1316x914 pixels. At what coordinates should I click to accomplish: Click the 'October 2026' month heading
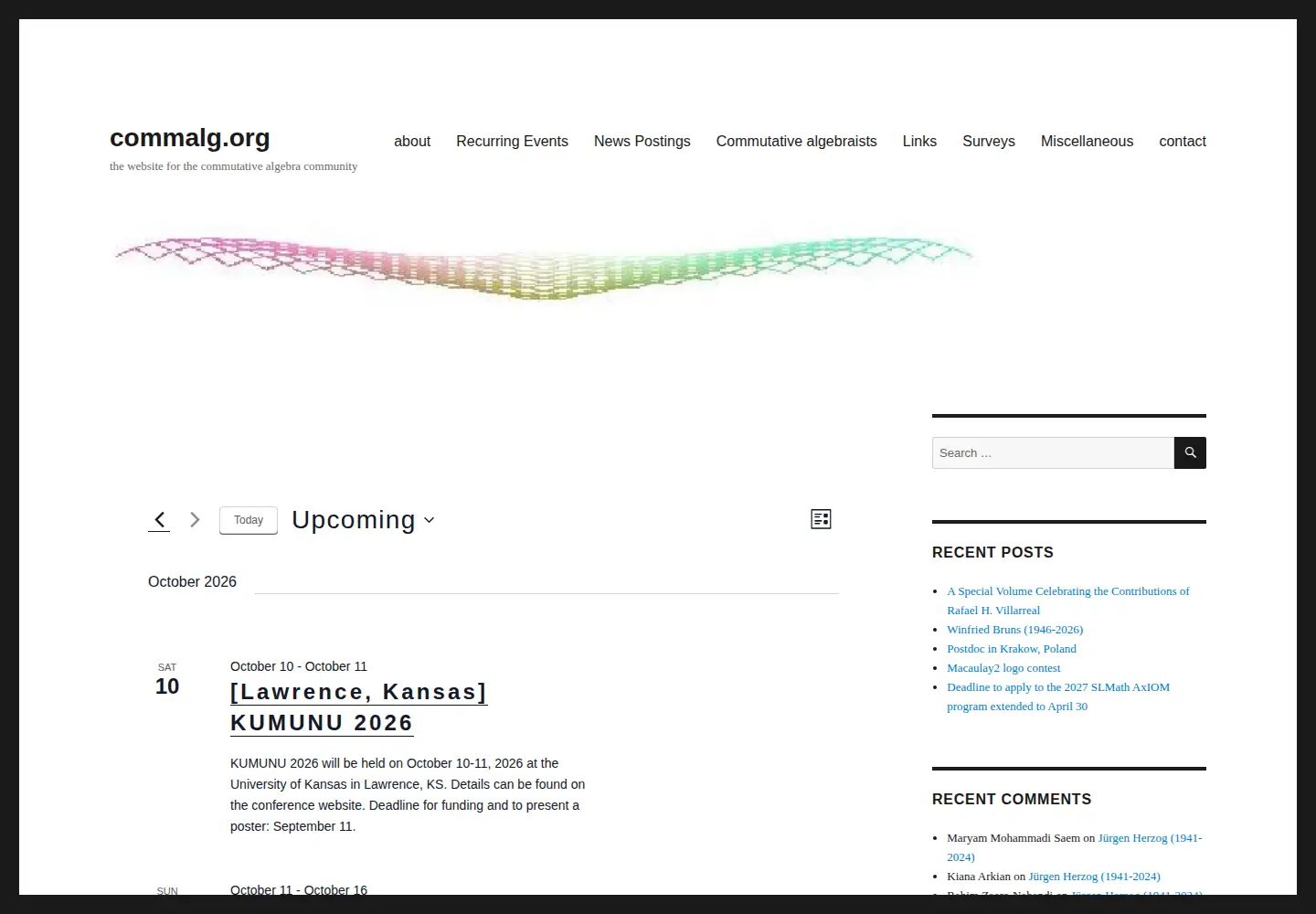pyautogui.click(x=192, y=581)
